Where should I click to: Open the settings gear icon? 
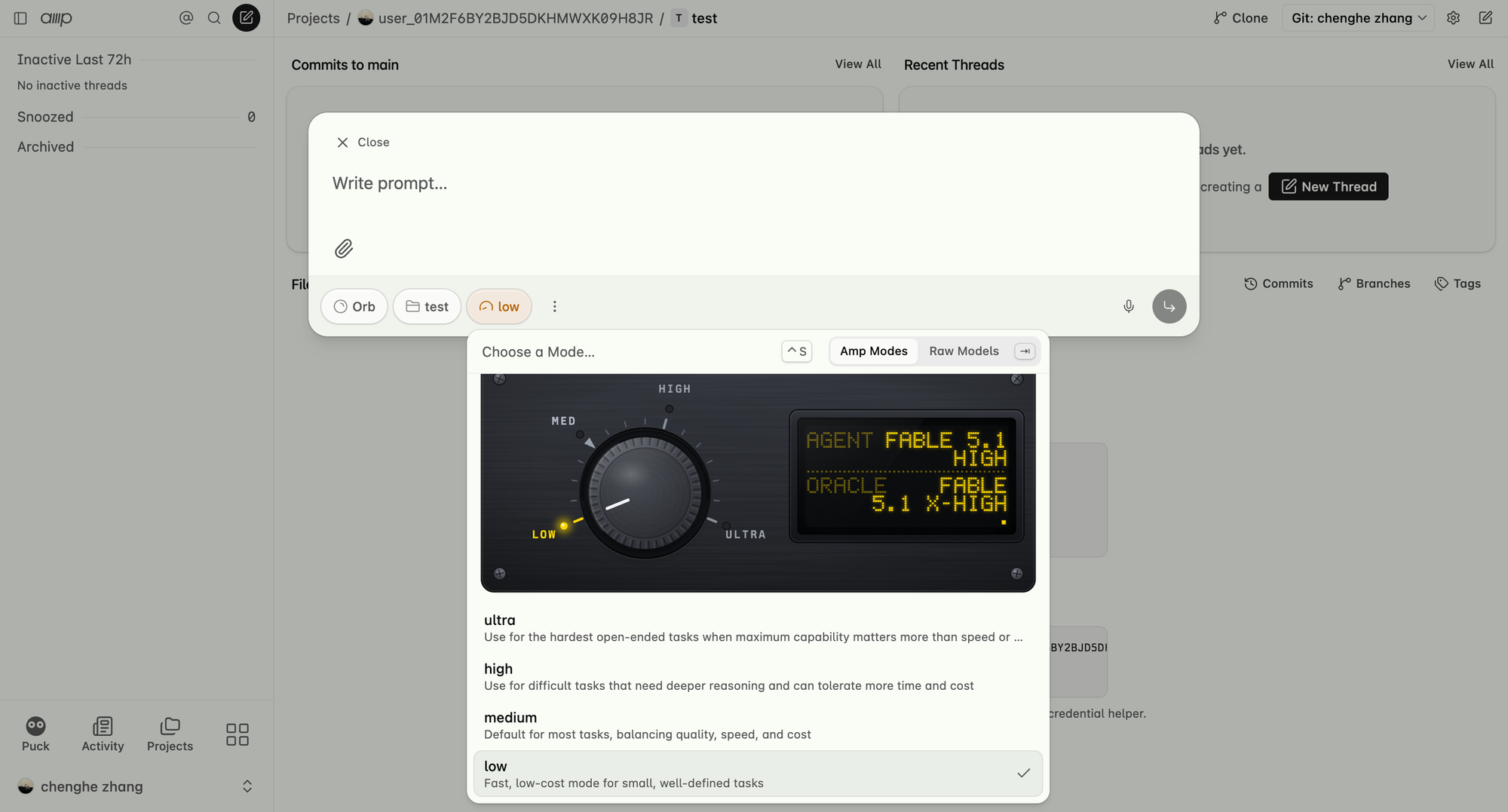[x=1453, y=18]
